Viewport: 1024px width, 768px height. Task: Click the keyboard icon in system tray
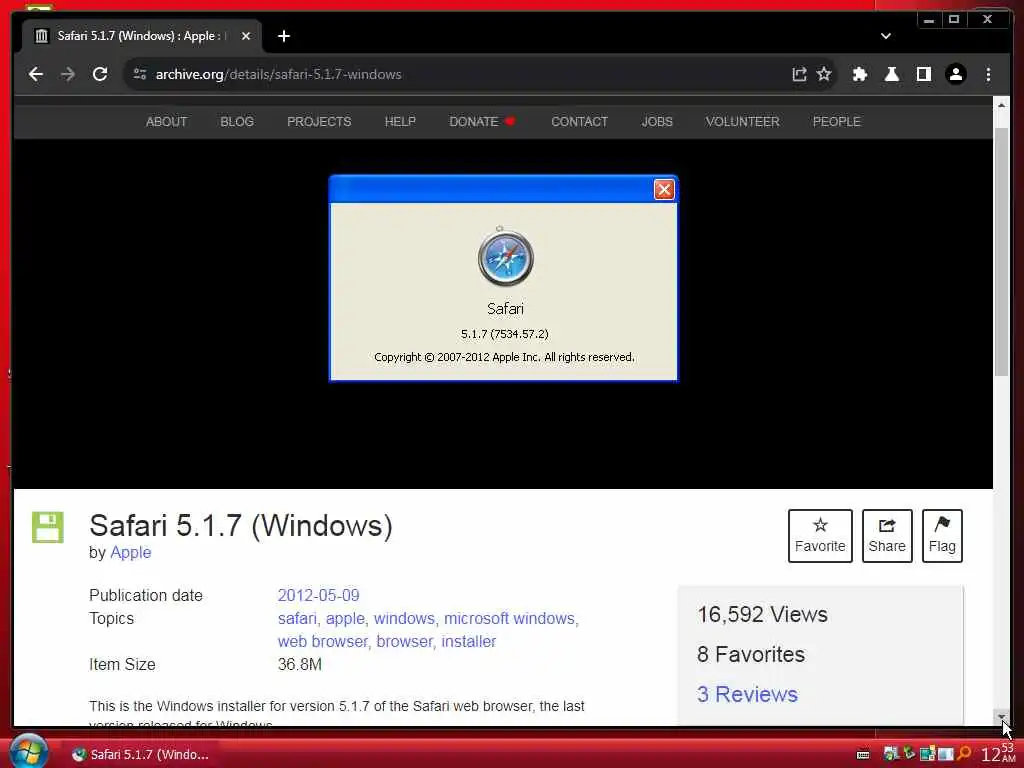[863, 755]
